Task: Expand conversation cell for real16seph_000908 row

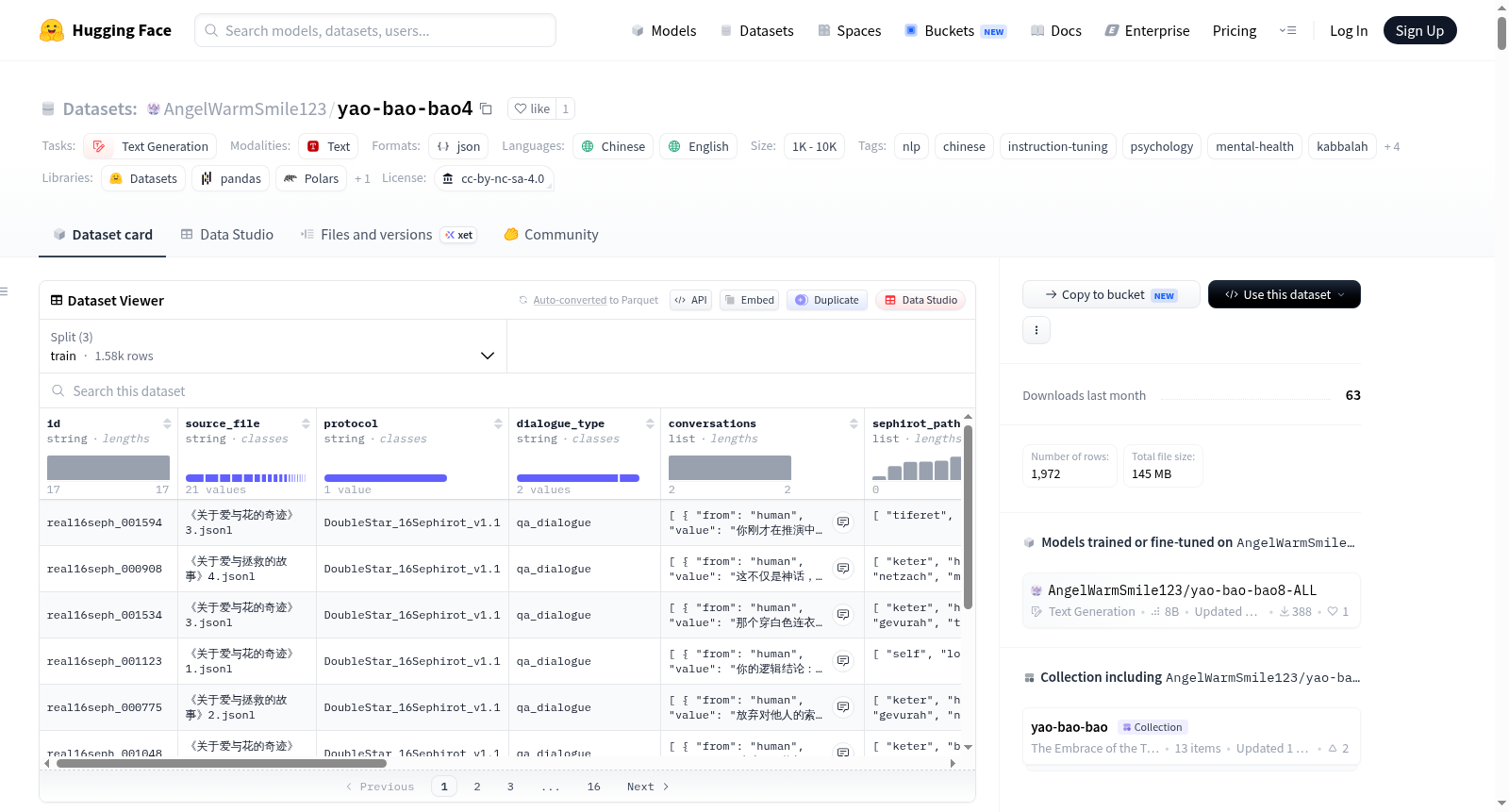Action: pyautogui.click(x=843, y=569)
